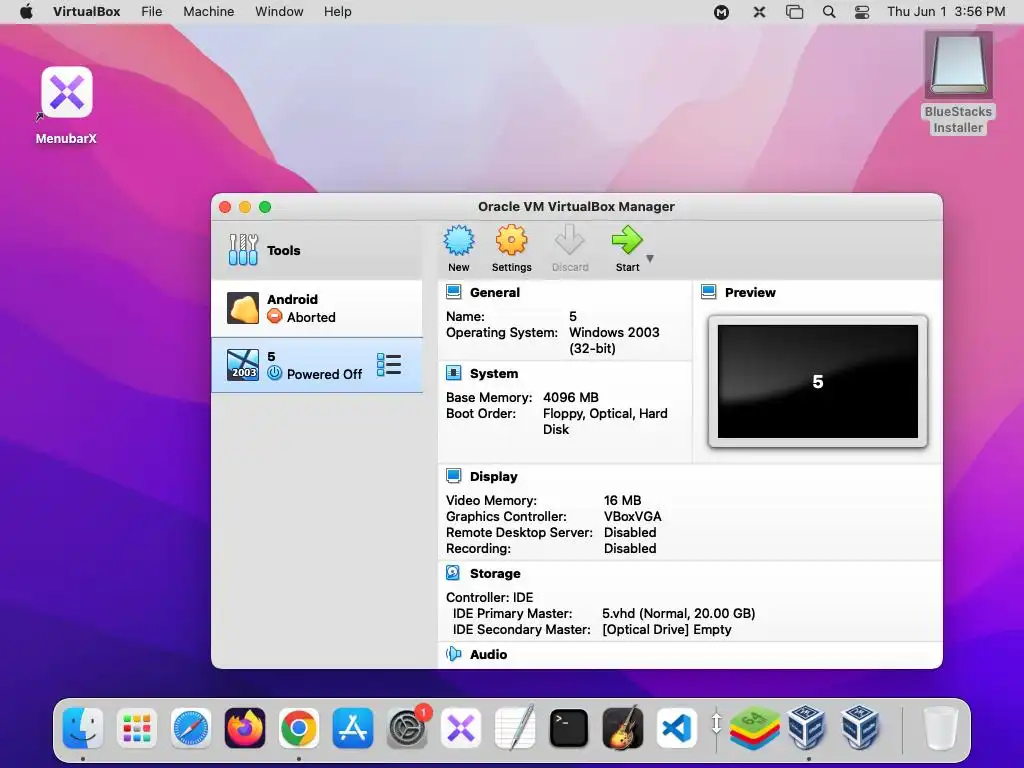
Task: Click the Video Memory 16 MB value
Action: (x=622, y=500)
